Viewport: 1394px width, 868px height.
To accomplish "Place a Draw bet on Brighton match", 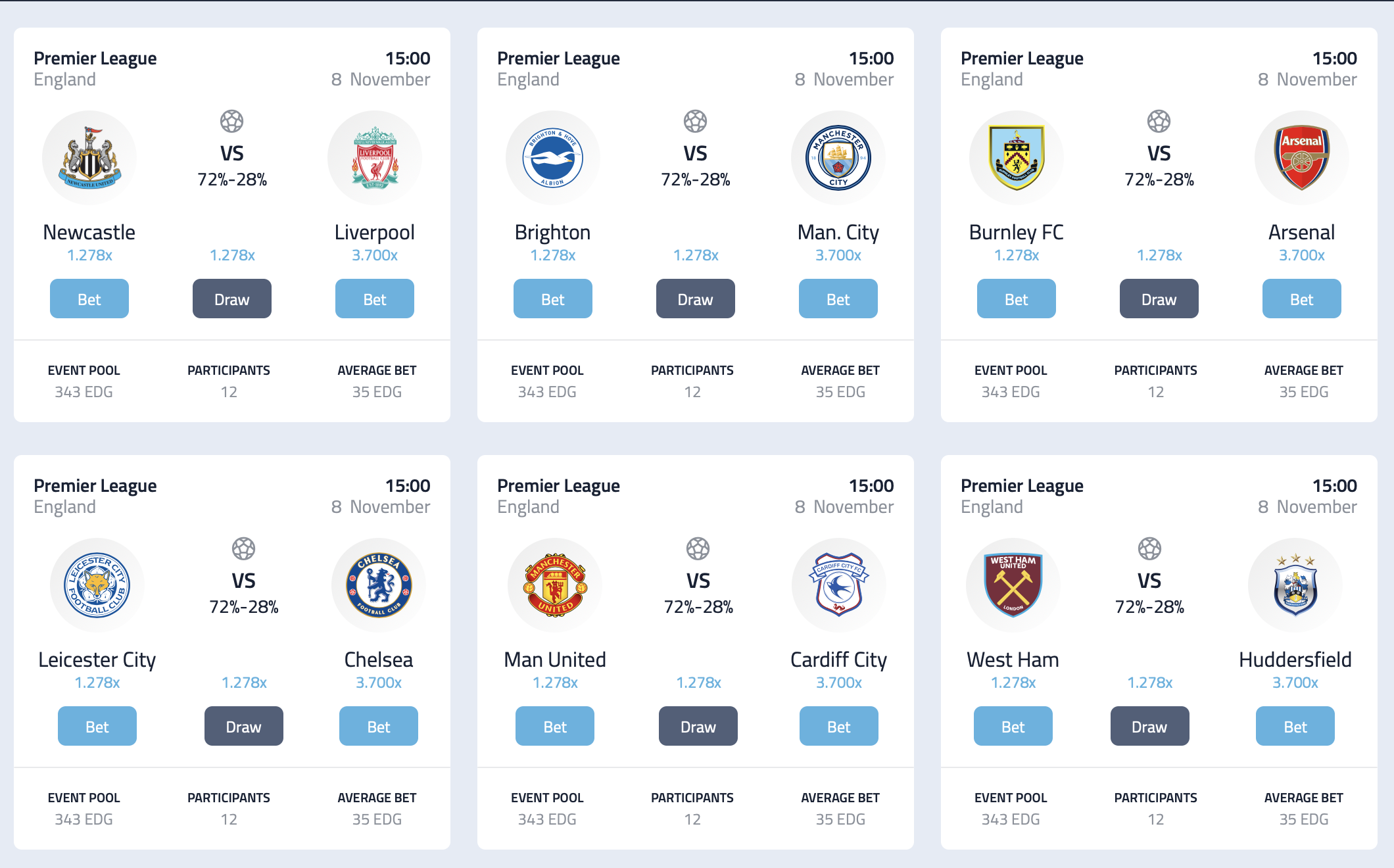I will pos(696,299).
